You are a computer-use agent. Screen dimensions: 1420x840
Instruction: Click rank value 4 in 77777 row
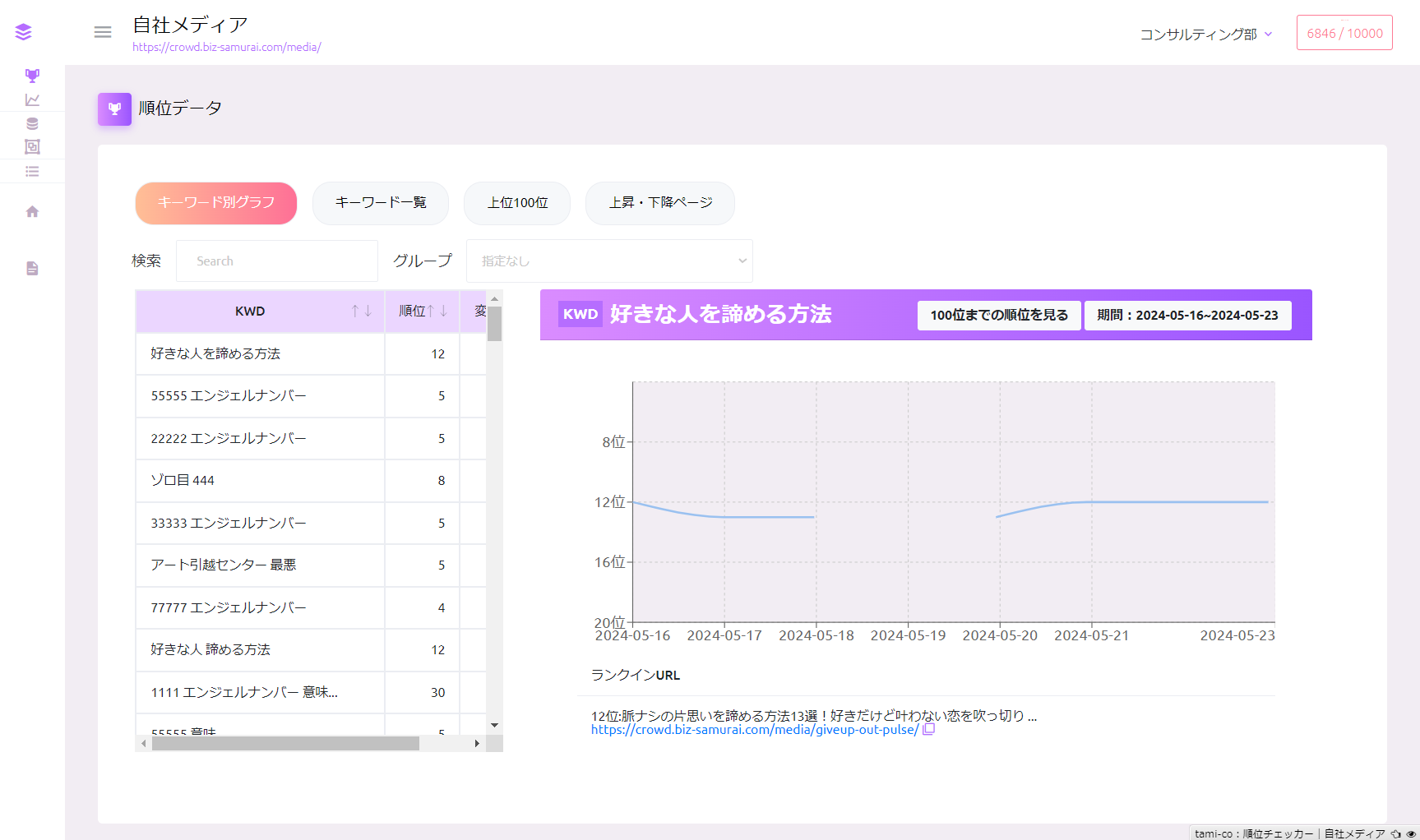pos(442,607)
